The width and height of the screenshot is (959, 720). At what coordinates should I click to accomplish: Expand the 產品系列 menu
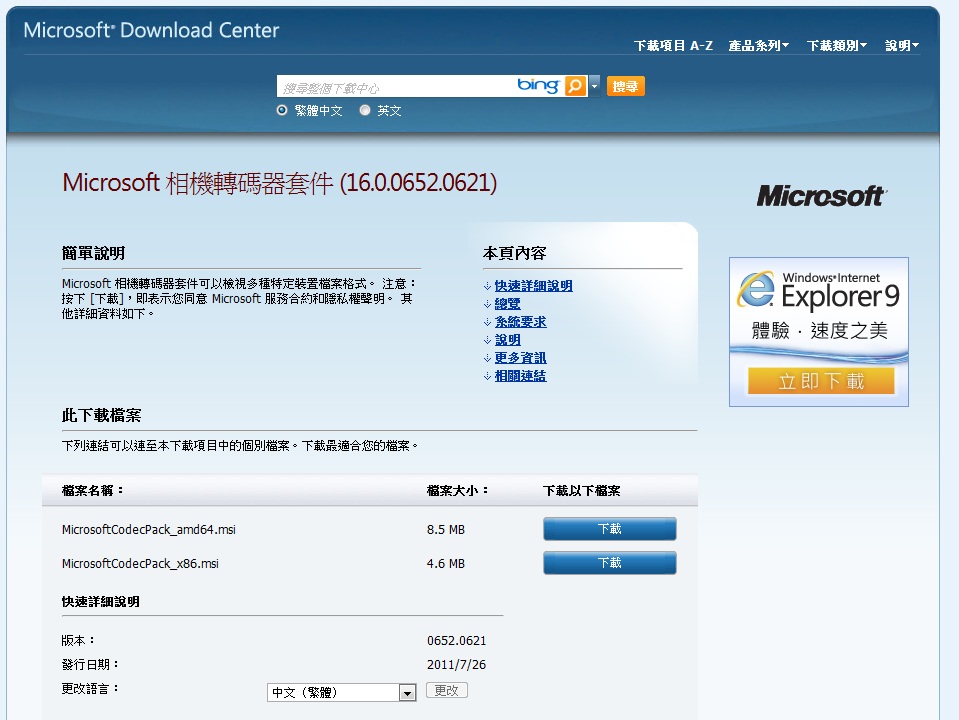tap(758, 45)
